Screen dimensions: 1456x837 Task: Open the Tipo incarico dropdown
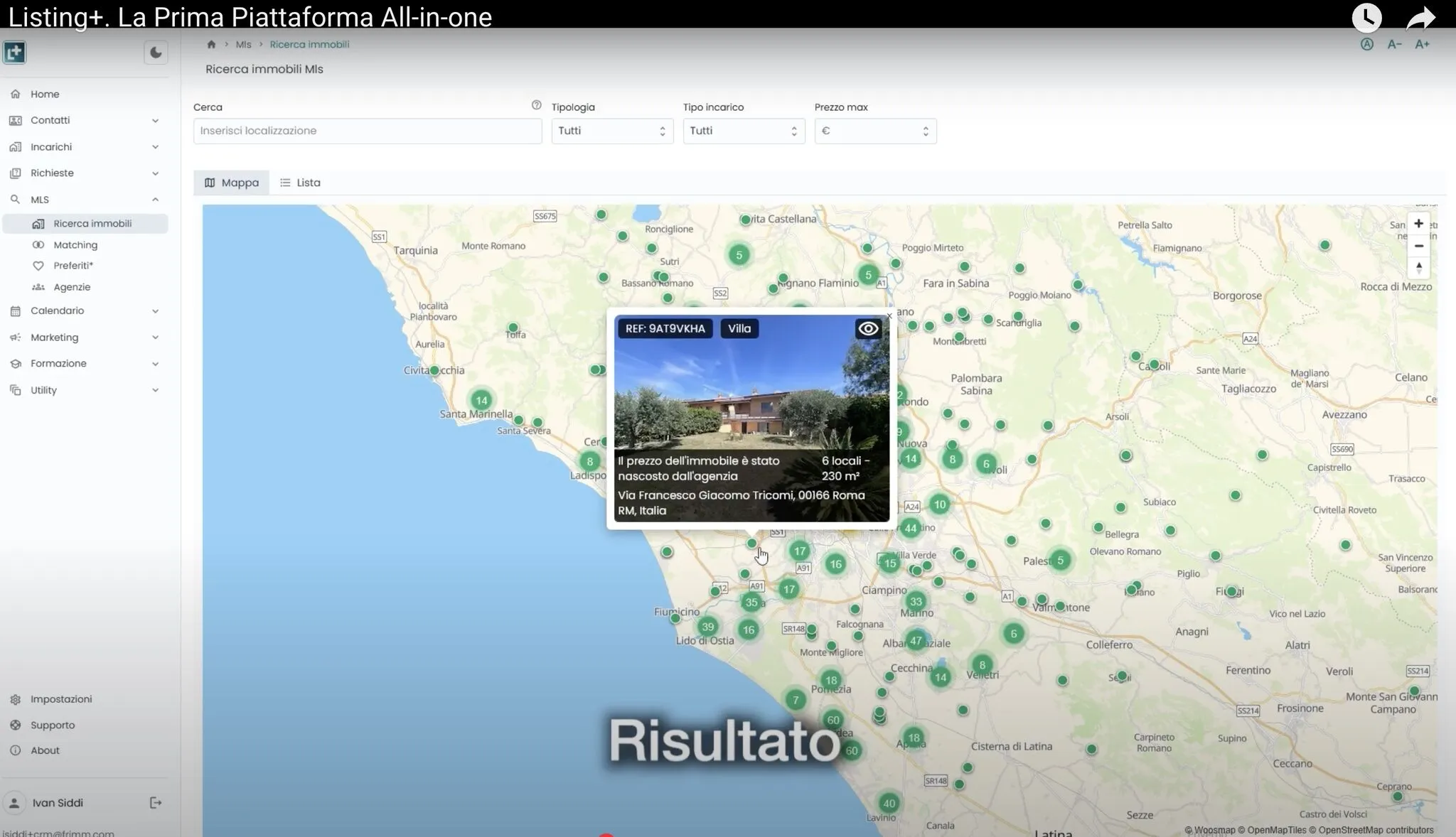744,131
